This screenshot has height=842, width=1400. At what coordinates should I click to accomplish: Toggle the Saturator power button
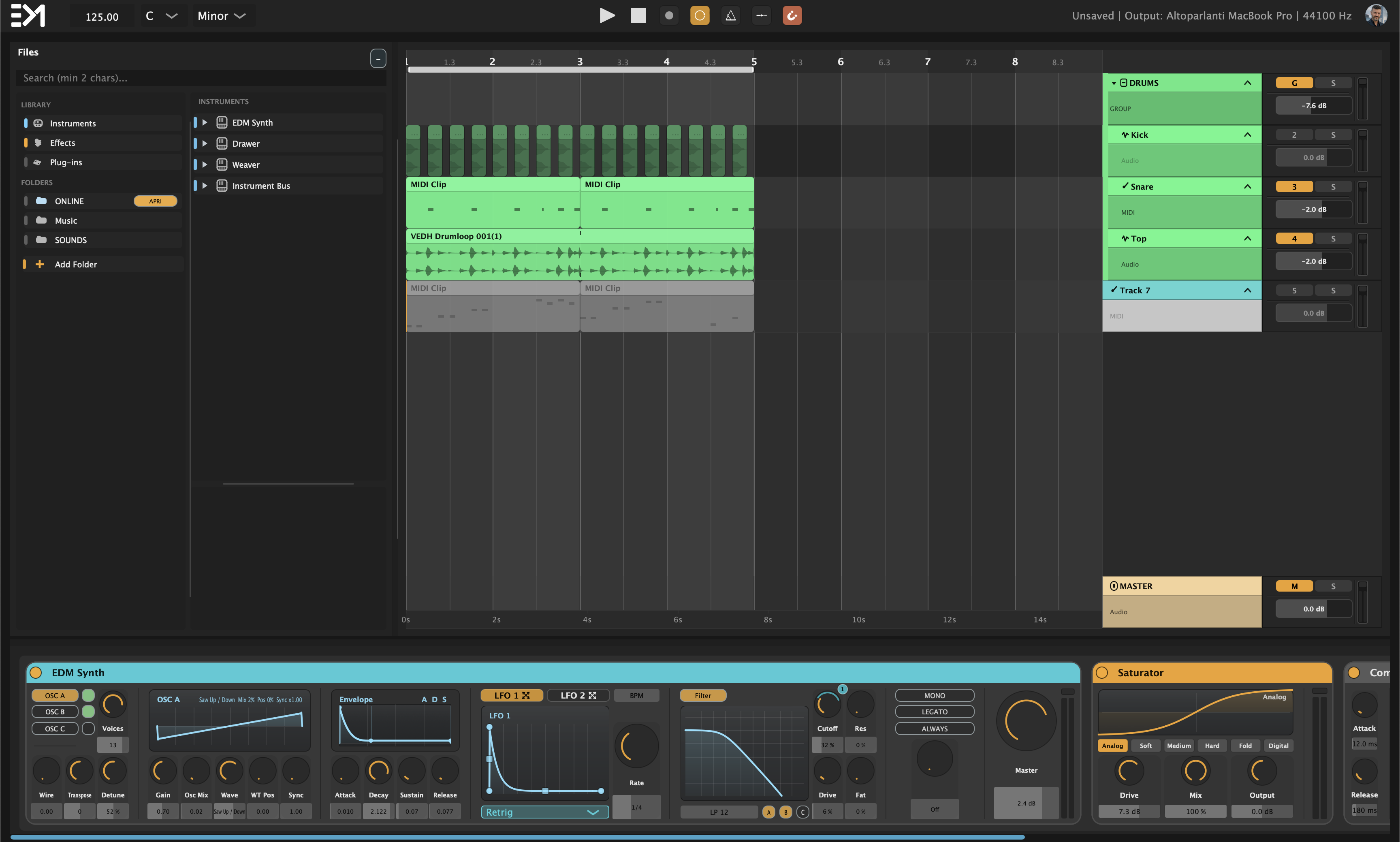pos(1101,672)
